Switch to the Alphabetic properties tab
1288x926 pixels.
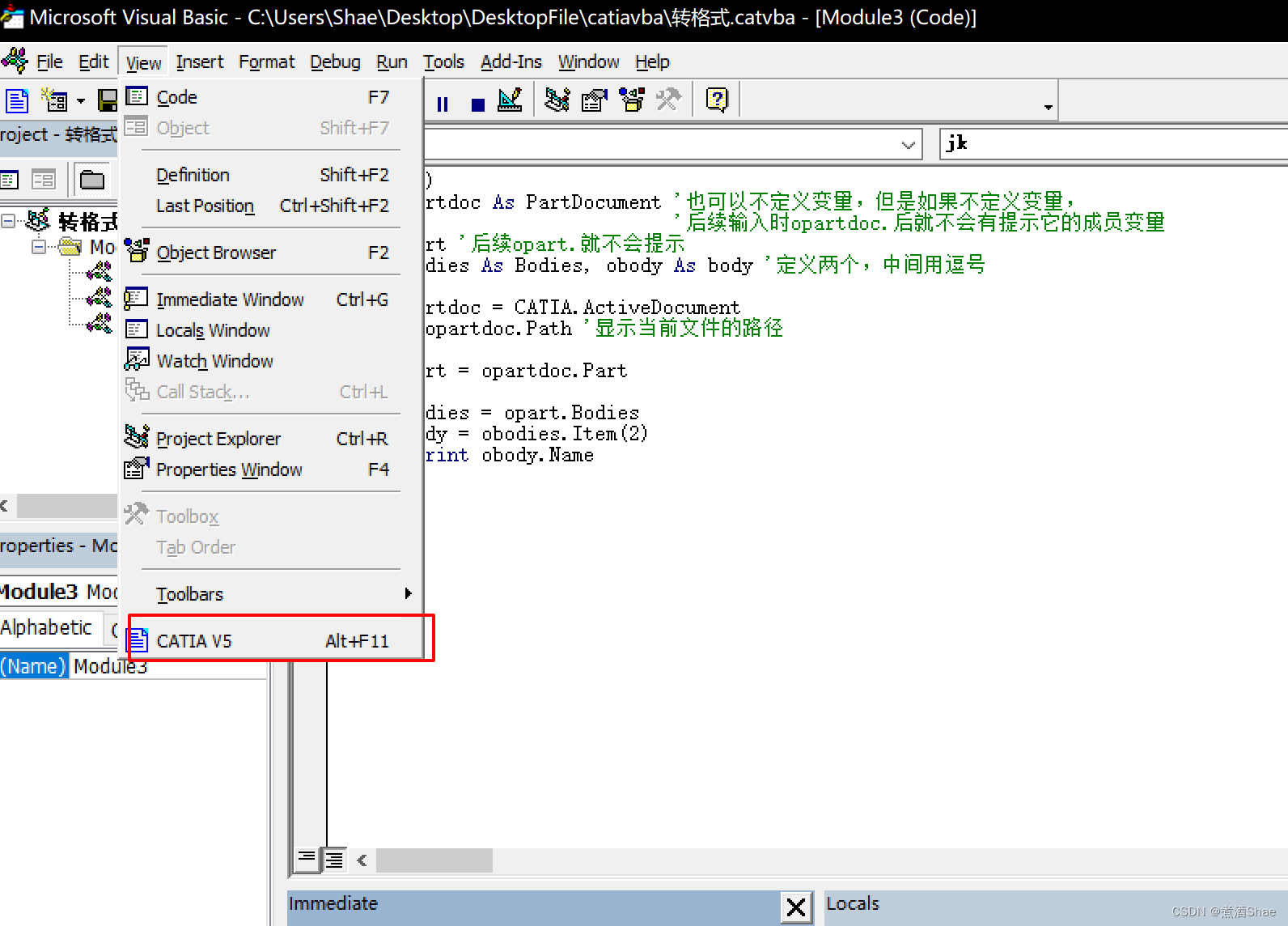[x=49, y=627]
